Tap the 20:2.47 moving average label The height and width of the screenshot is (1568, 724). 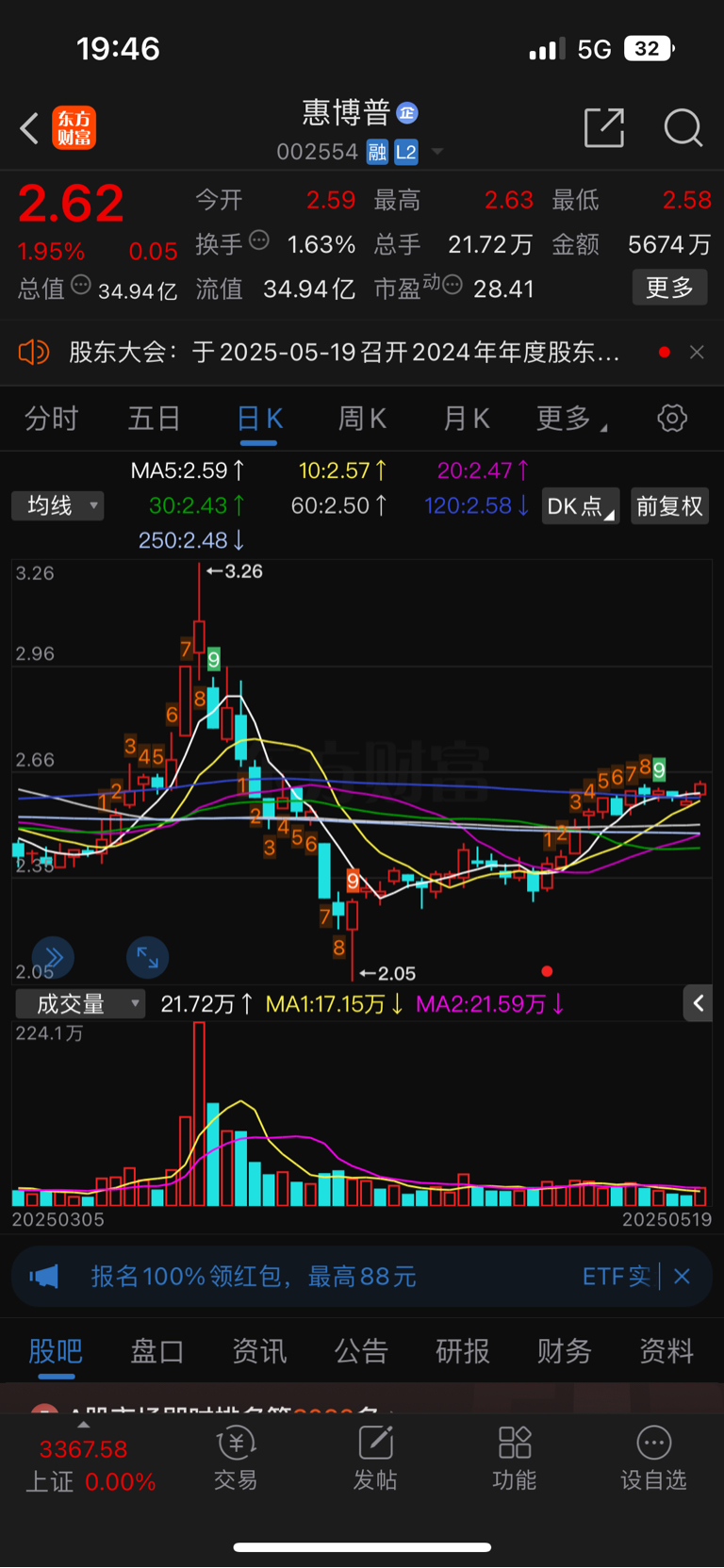click(x=484, y=470)
